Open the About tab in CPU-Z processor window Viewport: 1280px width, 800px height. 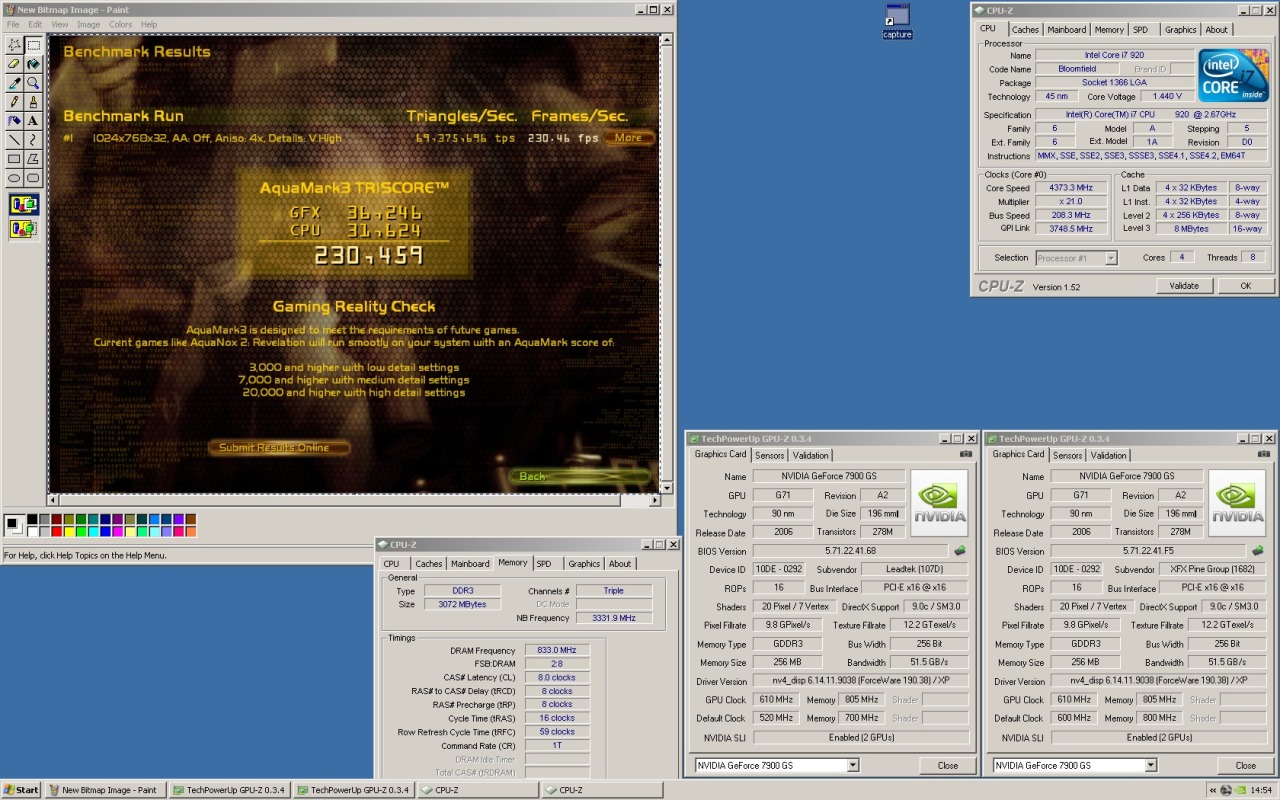click(1216, 30)
